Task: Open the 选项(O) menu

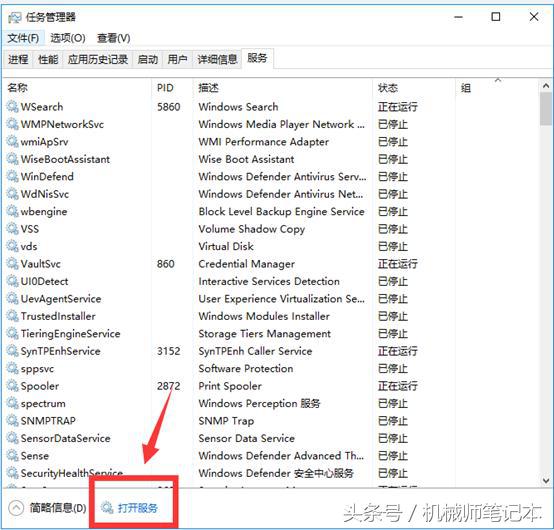Action: (x=68, y=38)
